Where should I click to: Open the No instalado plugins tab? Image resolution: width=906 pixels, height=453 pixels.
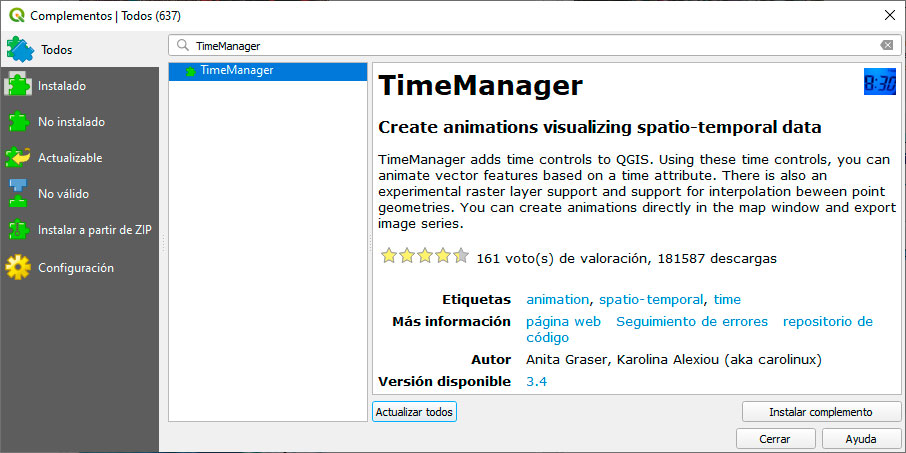(80, 122)
